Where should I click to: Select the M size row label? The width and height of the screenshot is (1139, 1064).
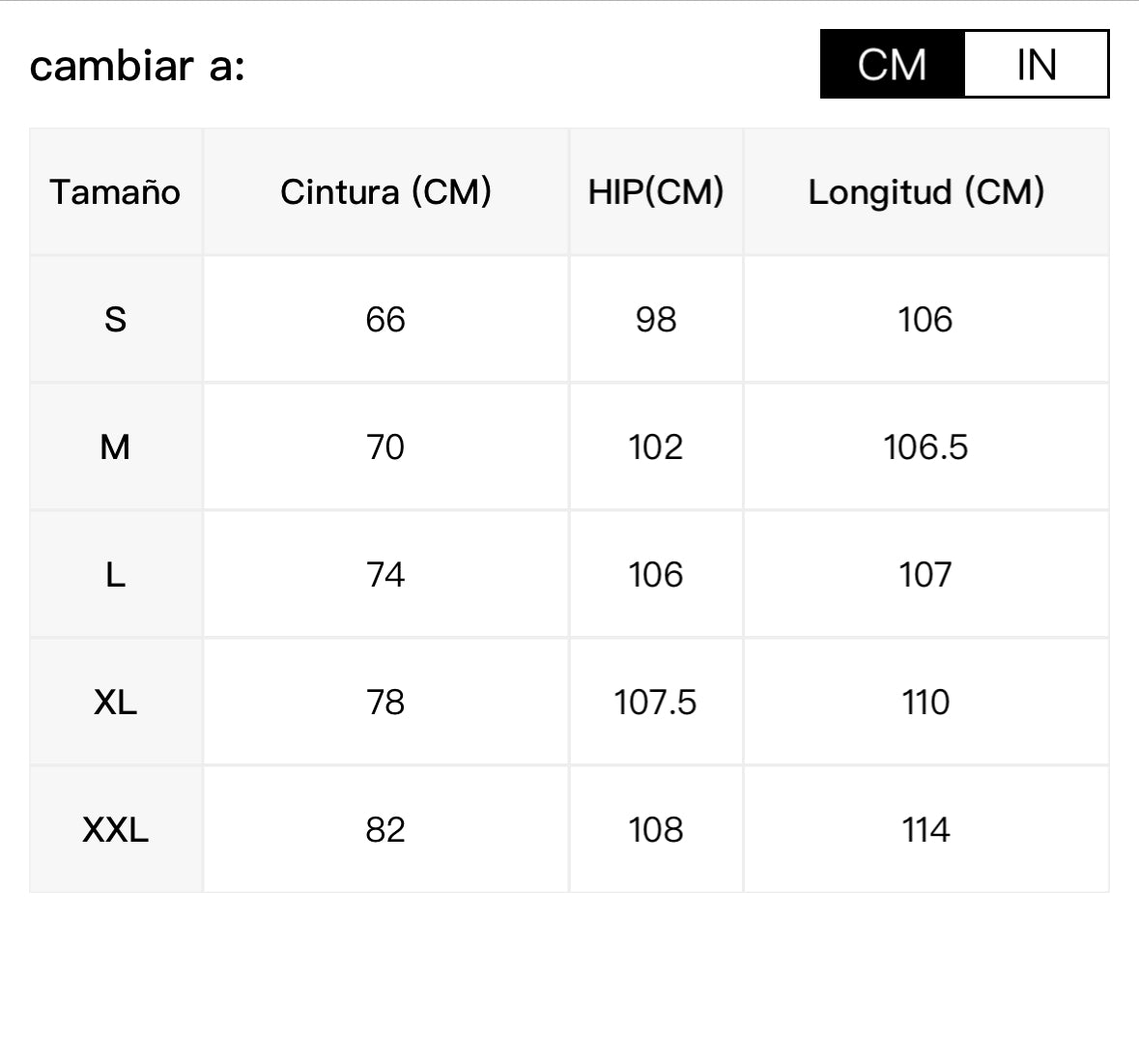[115, 447]
